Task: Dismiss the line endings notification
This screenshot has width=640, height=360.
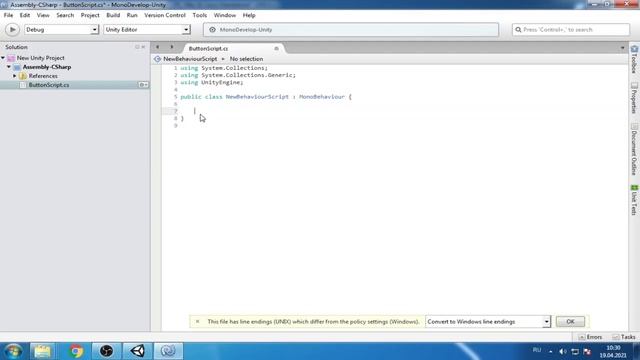Action: click(198, 322)
